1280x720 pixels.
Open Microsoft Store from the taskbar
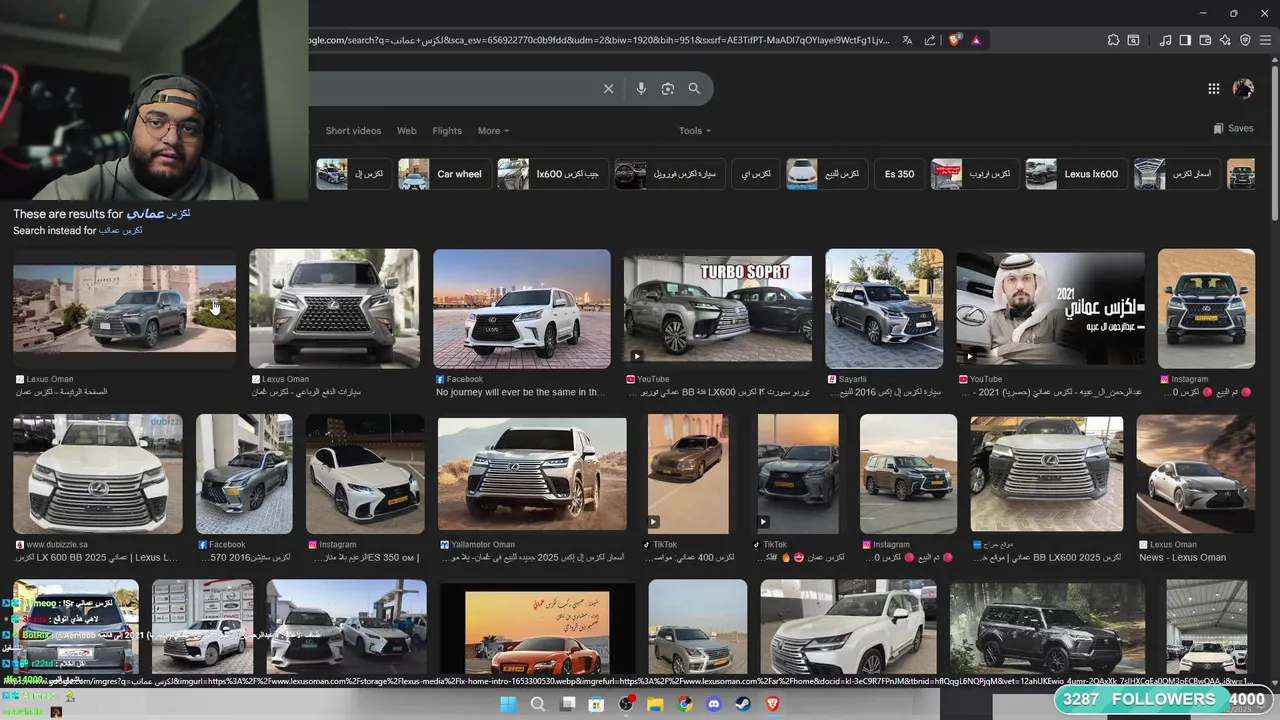(x=596, y=704)
